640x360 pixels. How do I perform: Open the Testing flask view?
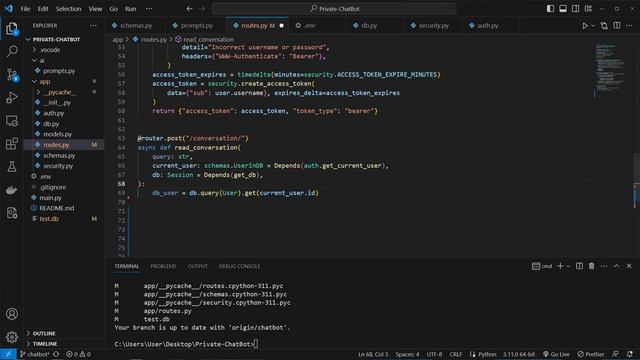12,167
